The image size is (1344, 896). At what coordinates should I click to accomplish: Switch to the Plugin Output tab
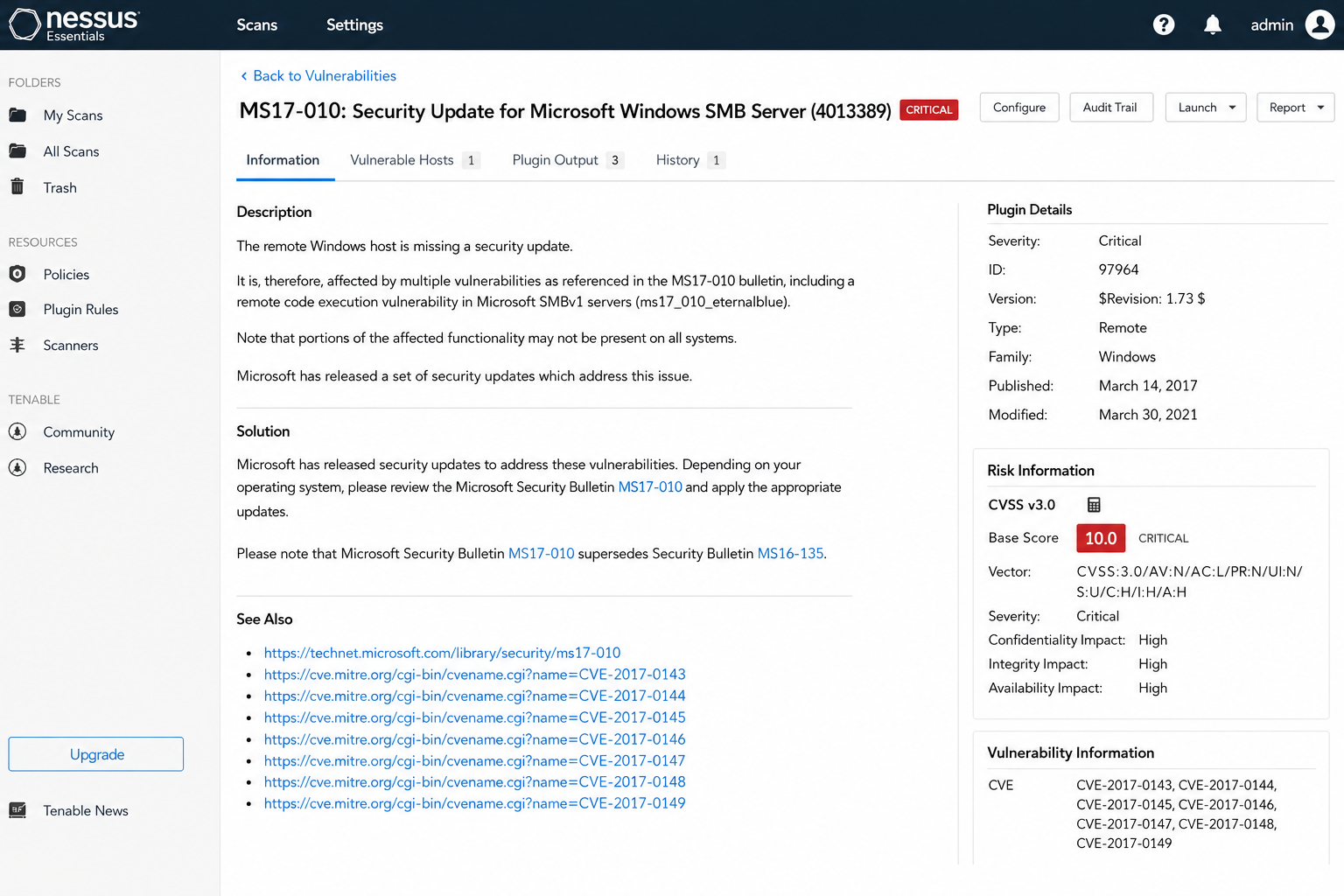[x=568, y=160]
